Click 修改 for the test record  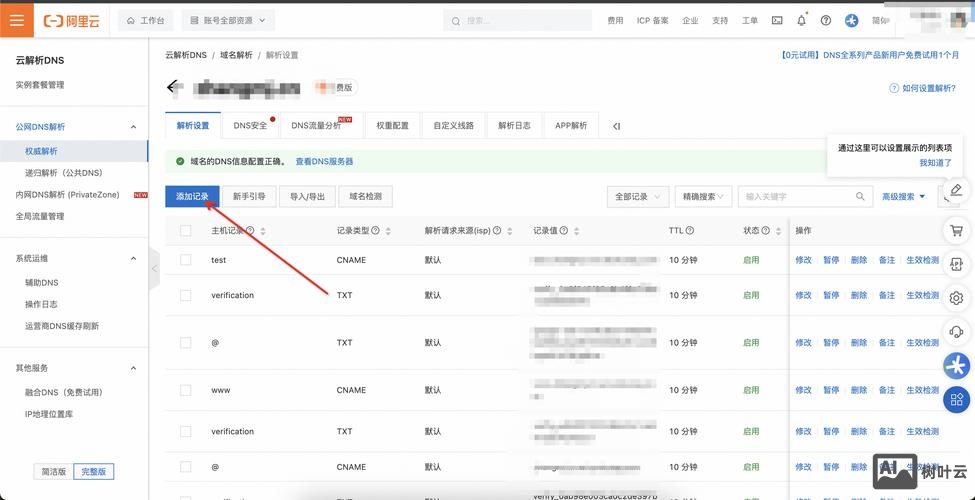pyautogui.click(x=803, y=260)
